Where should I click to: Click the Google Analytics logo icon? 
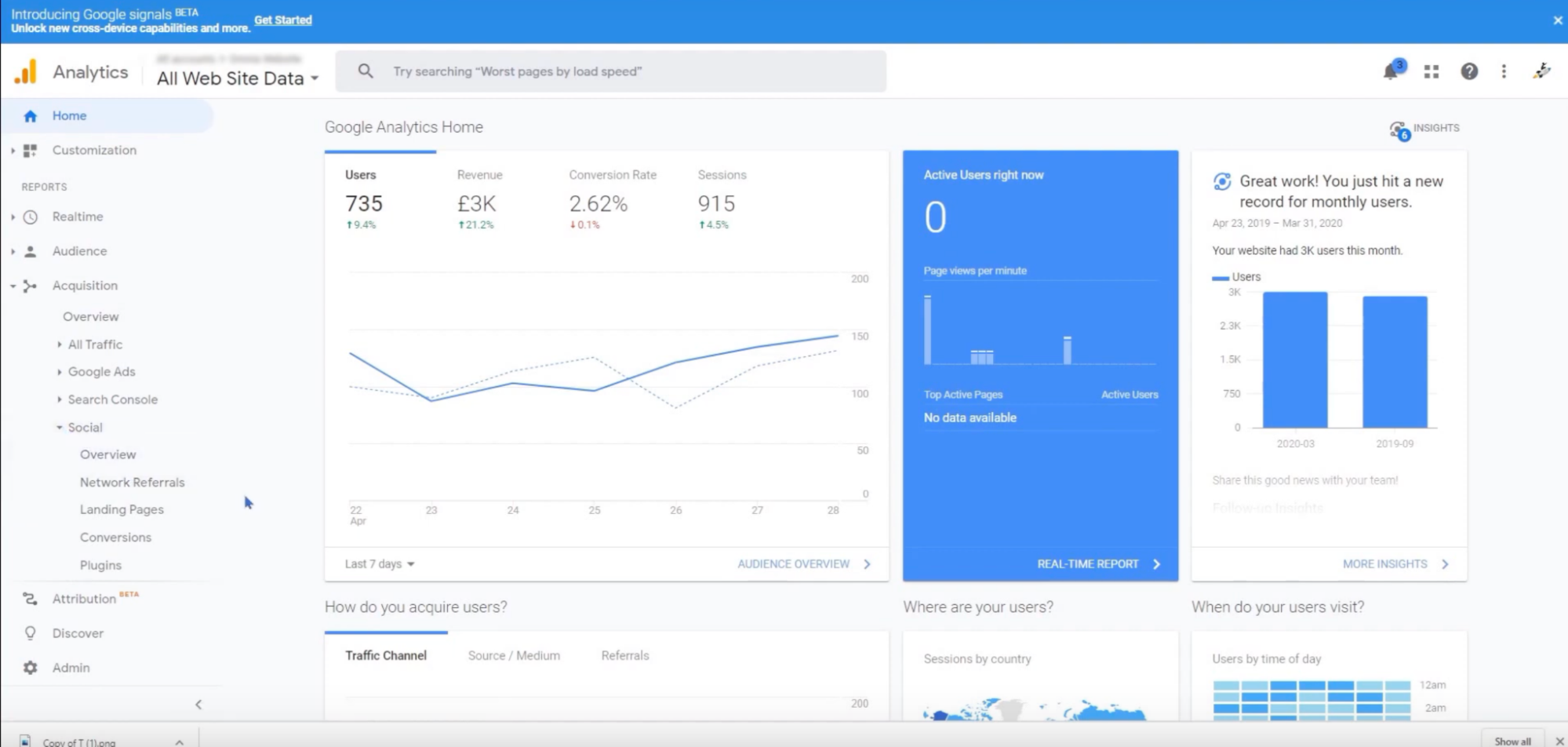(x=25, y=71)
